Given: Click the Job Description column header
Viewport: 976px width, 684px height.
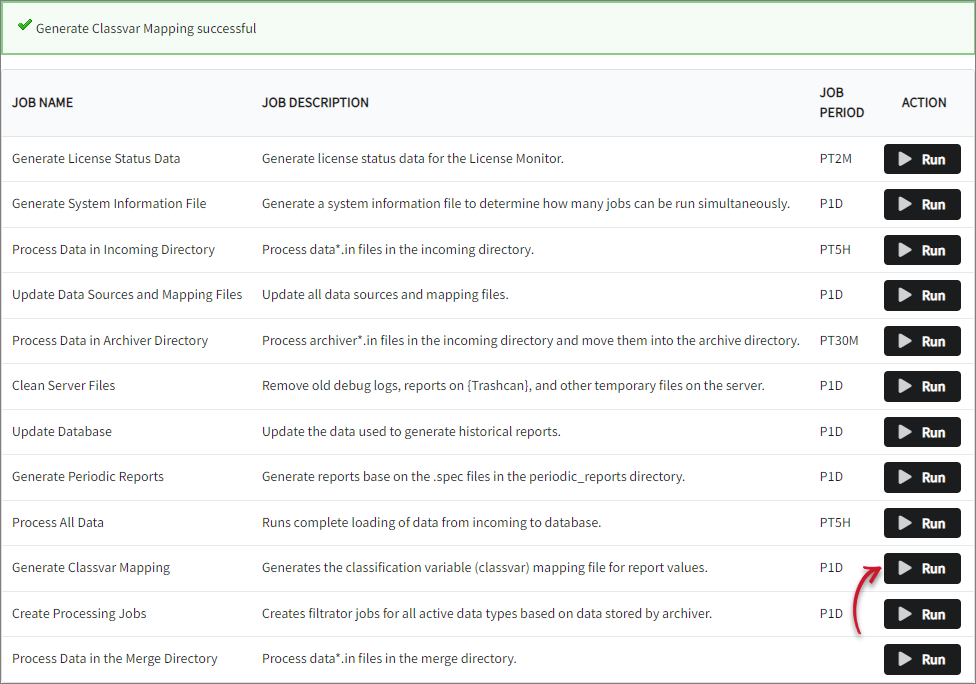Looking at the screenshot, I should click(x=315, y=103).
